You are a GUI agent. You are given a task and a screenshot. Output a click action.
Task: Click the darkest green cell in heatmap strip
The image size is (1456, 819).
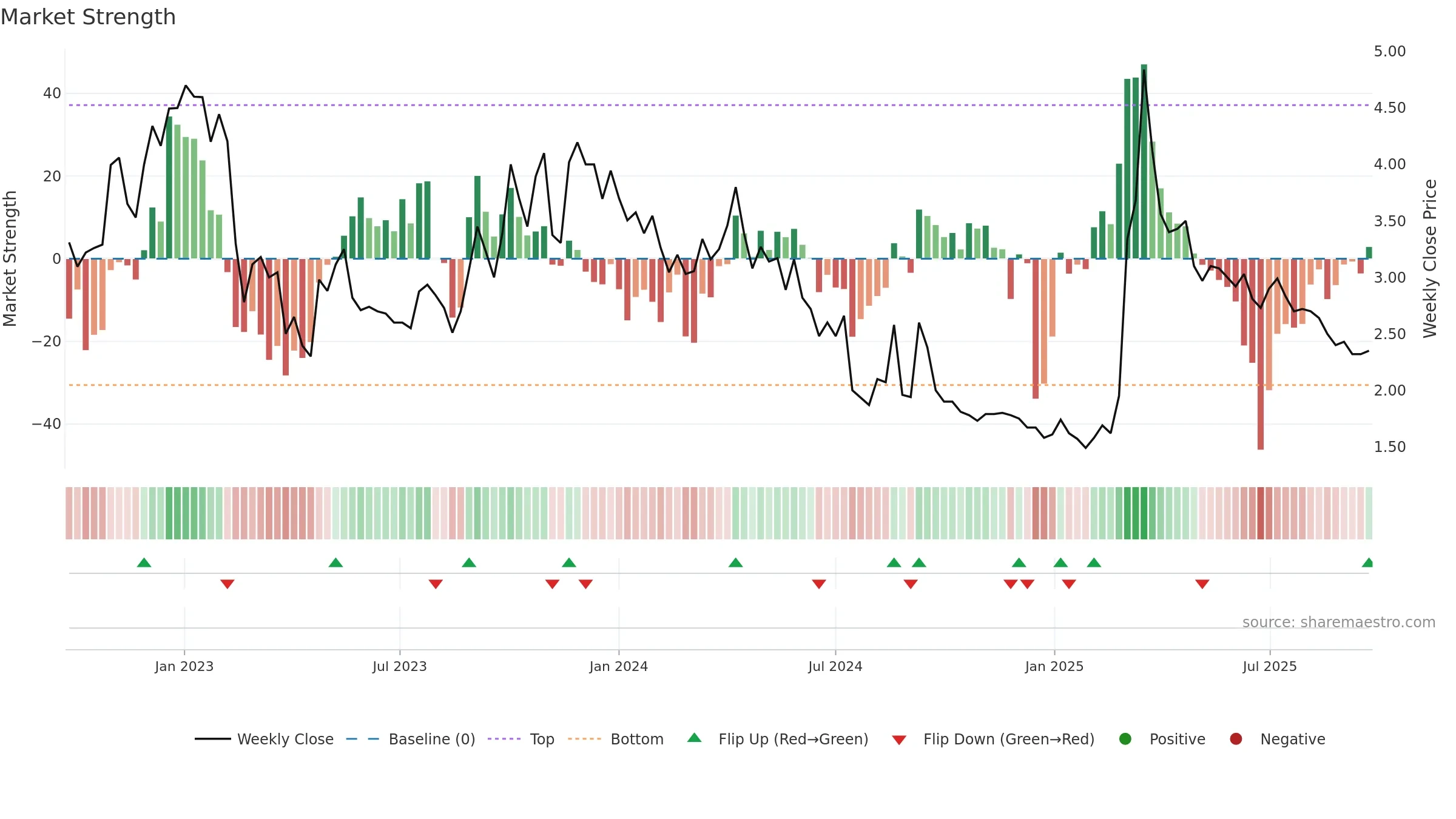coord(1144,513)
